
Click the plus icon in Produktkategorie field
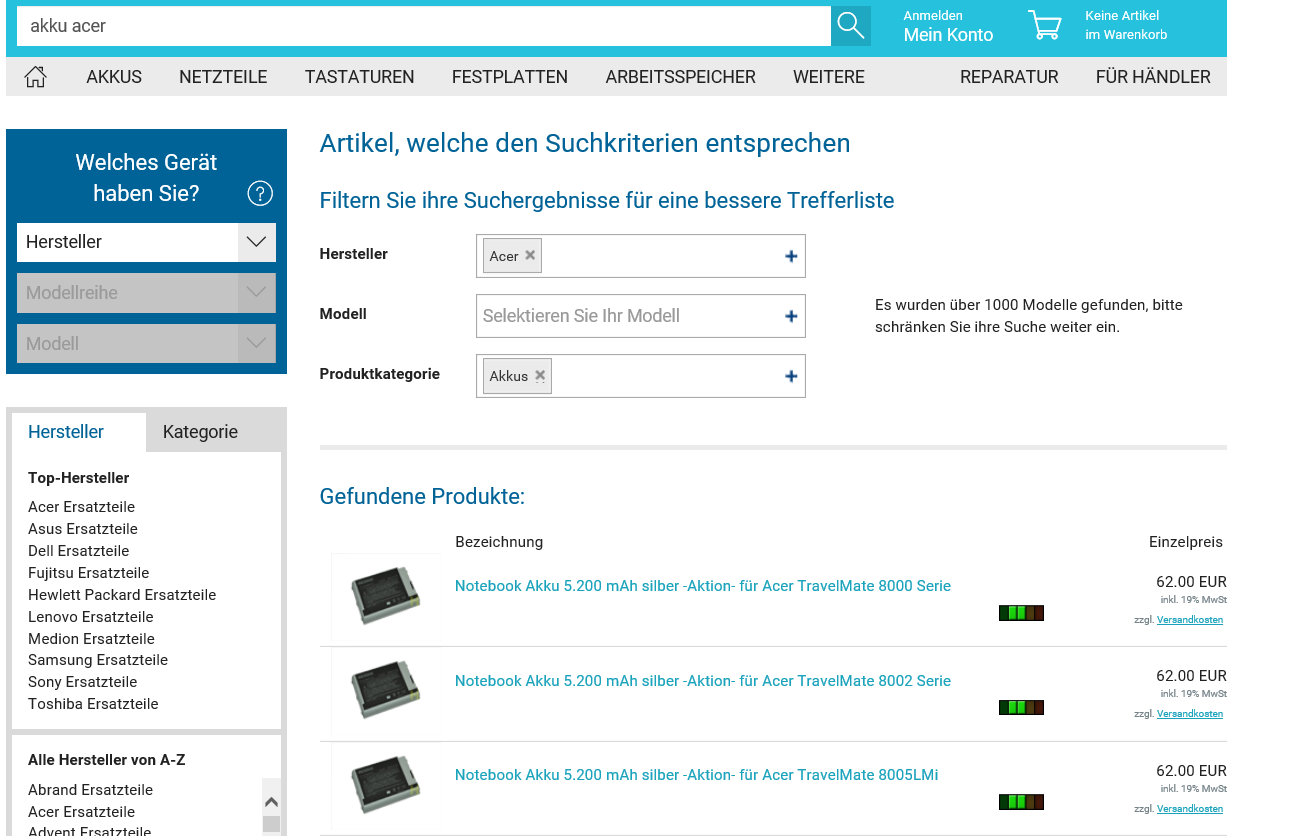(x=791, y=376)
